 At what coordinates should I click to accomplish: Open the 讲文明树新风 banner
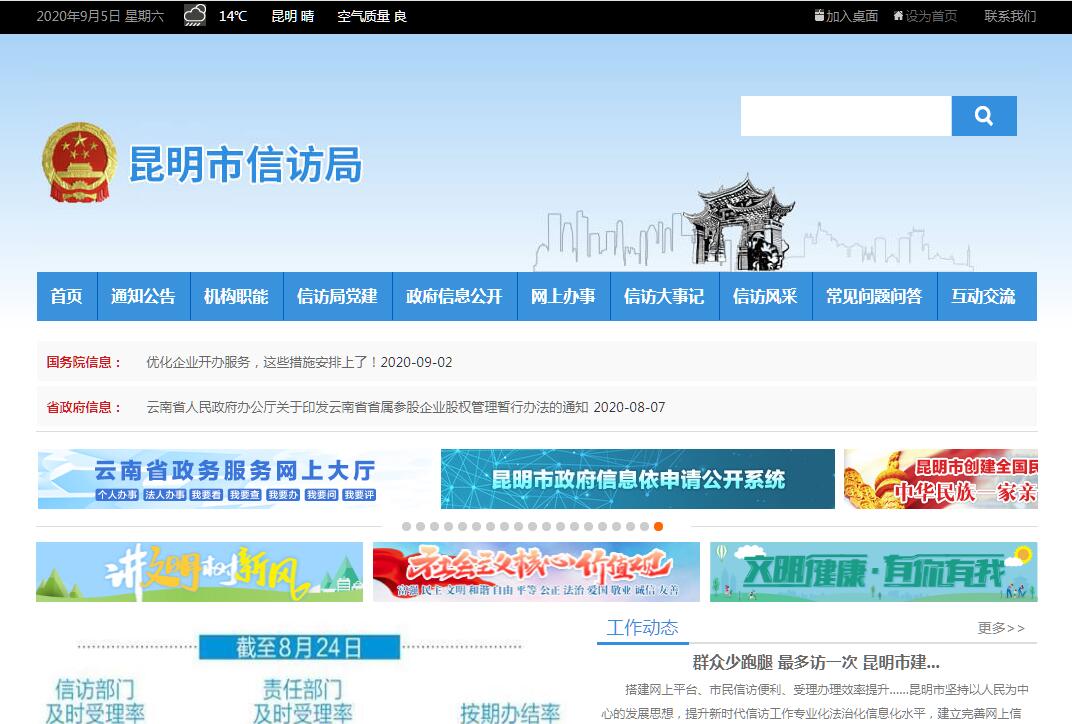pos(200,572)
